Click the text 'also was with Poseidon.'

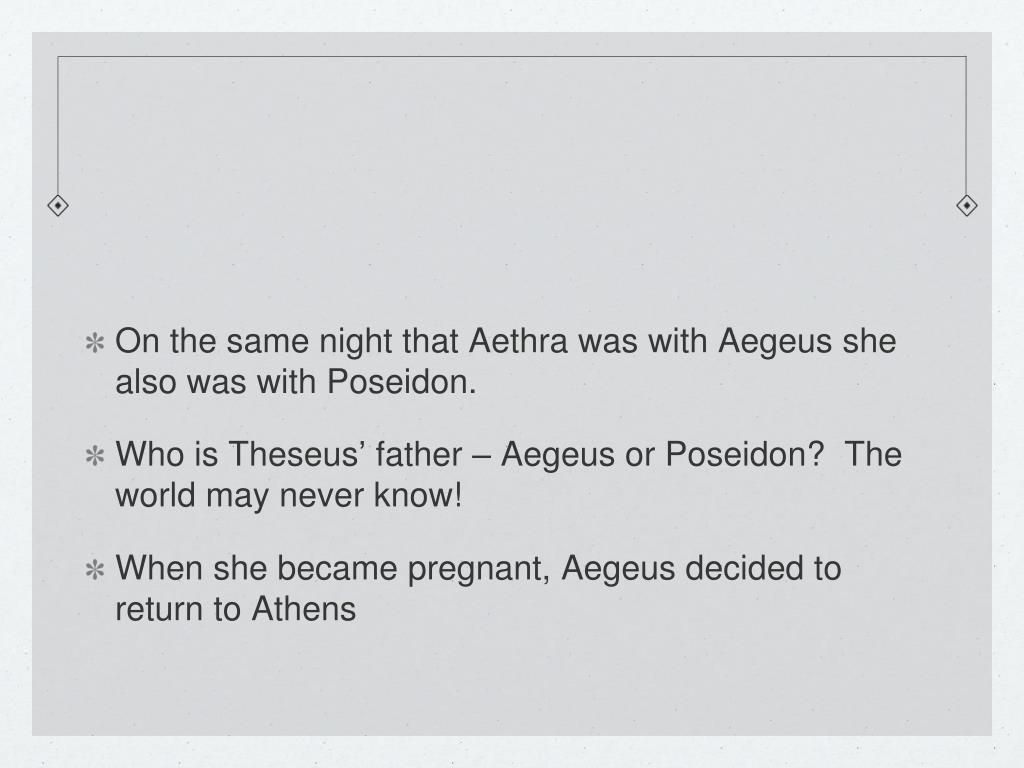296,381
